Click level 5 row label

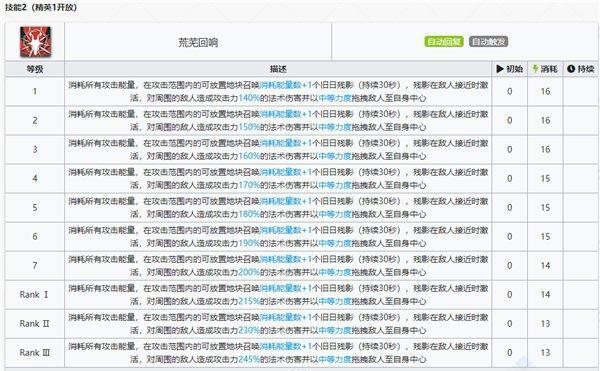35,208
